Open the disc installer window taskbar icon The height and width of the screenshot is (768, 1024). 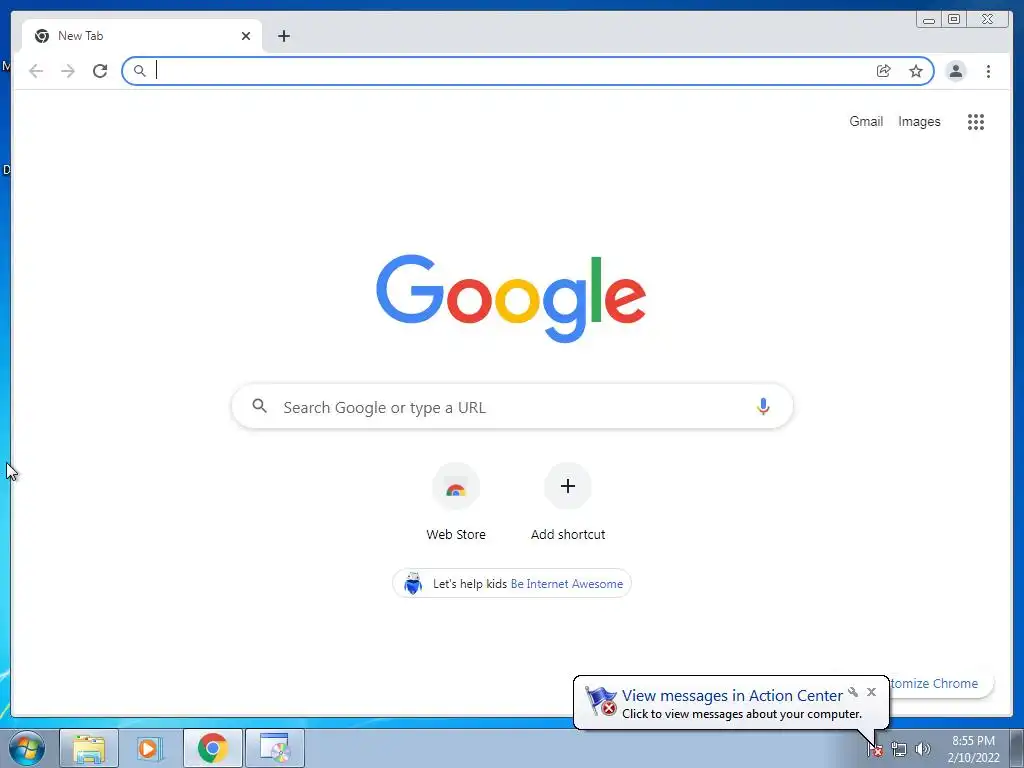(x=275, y=748)
